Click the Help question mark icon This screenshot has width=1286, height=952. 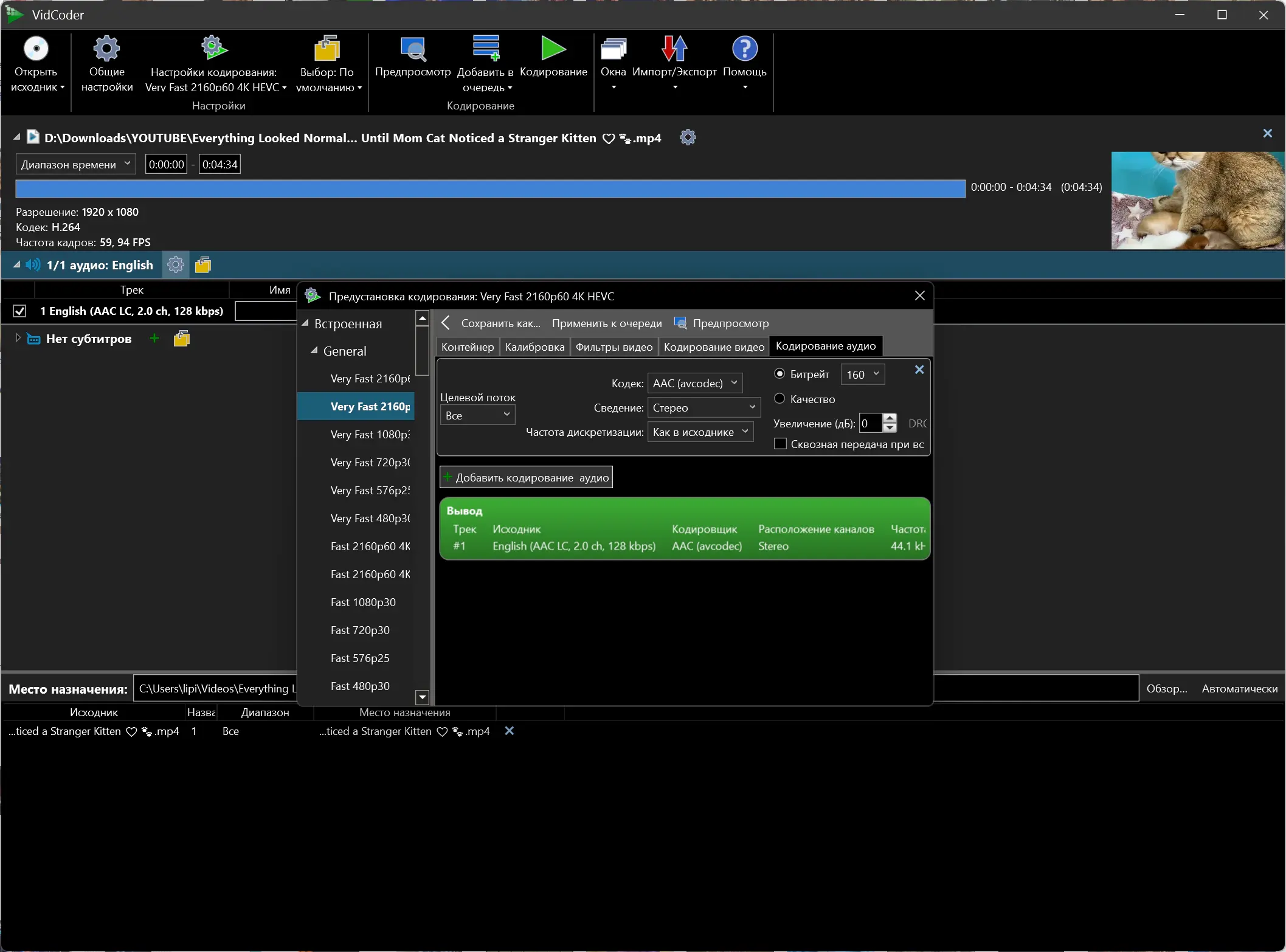point(744,49)
